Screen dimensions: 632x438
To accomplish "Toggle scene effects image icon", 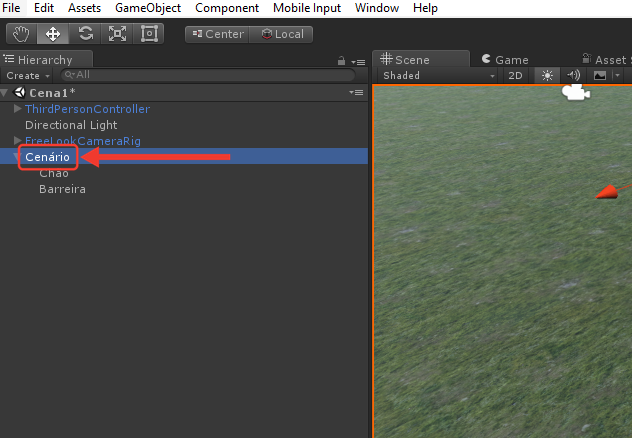I will pos(600,75).
